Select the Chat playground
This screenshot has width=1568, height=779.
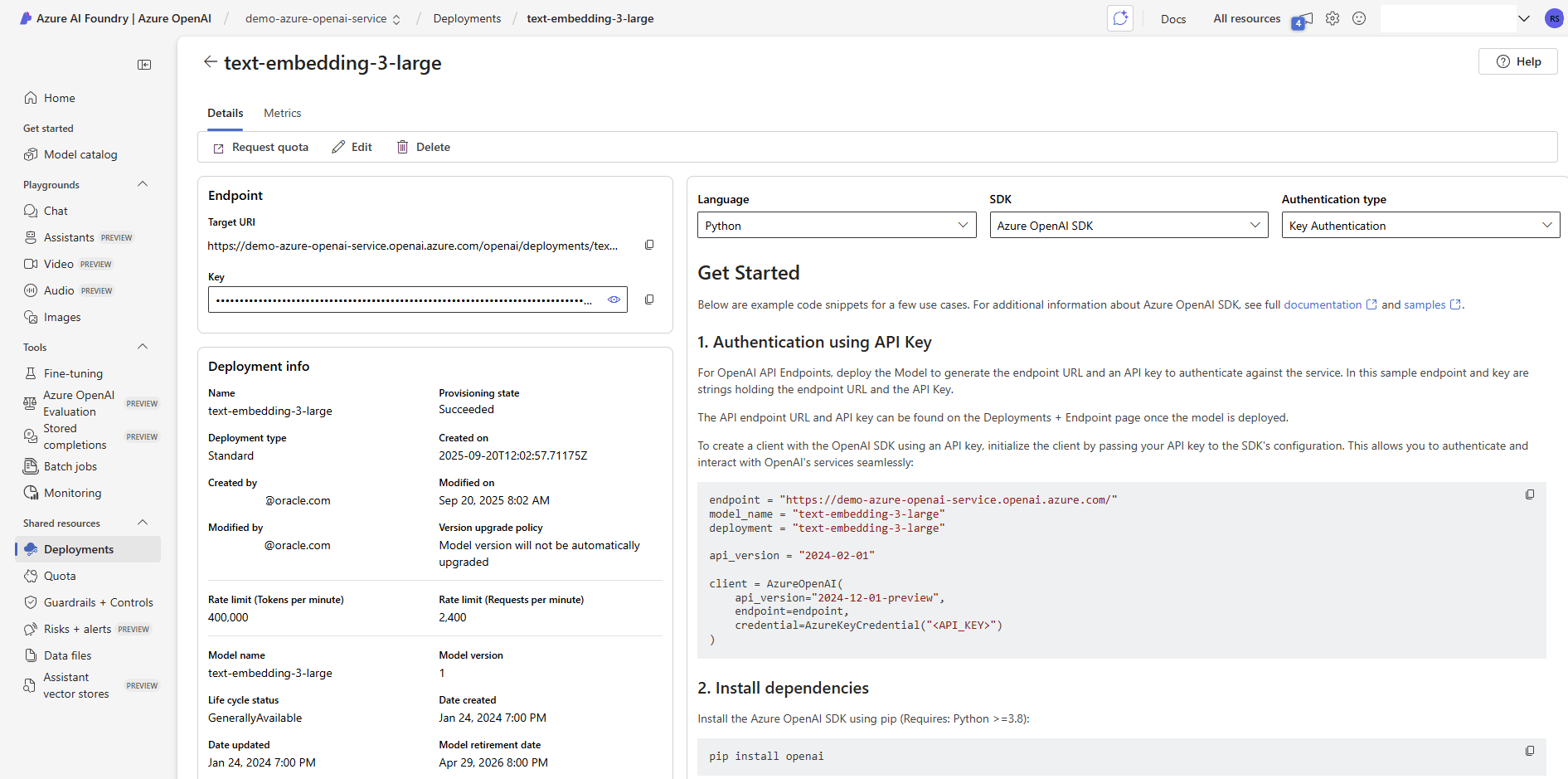click(56, 211)
